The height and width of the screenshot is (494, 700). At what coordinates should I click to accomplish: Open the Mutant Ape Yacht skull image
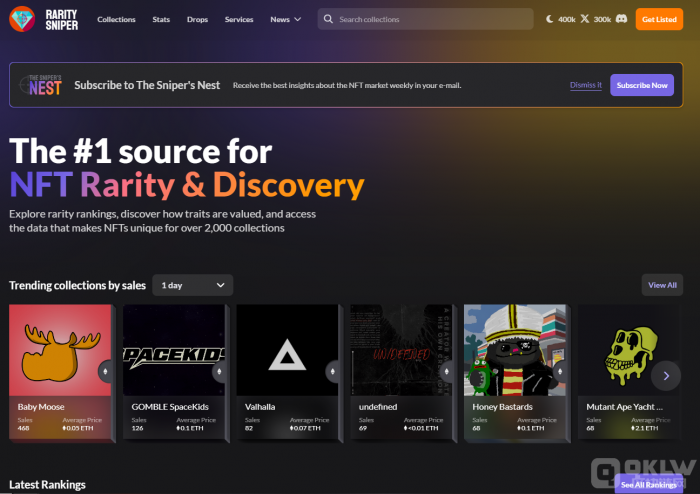pos(629,350)
